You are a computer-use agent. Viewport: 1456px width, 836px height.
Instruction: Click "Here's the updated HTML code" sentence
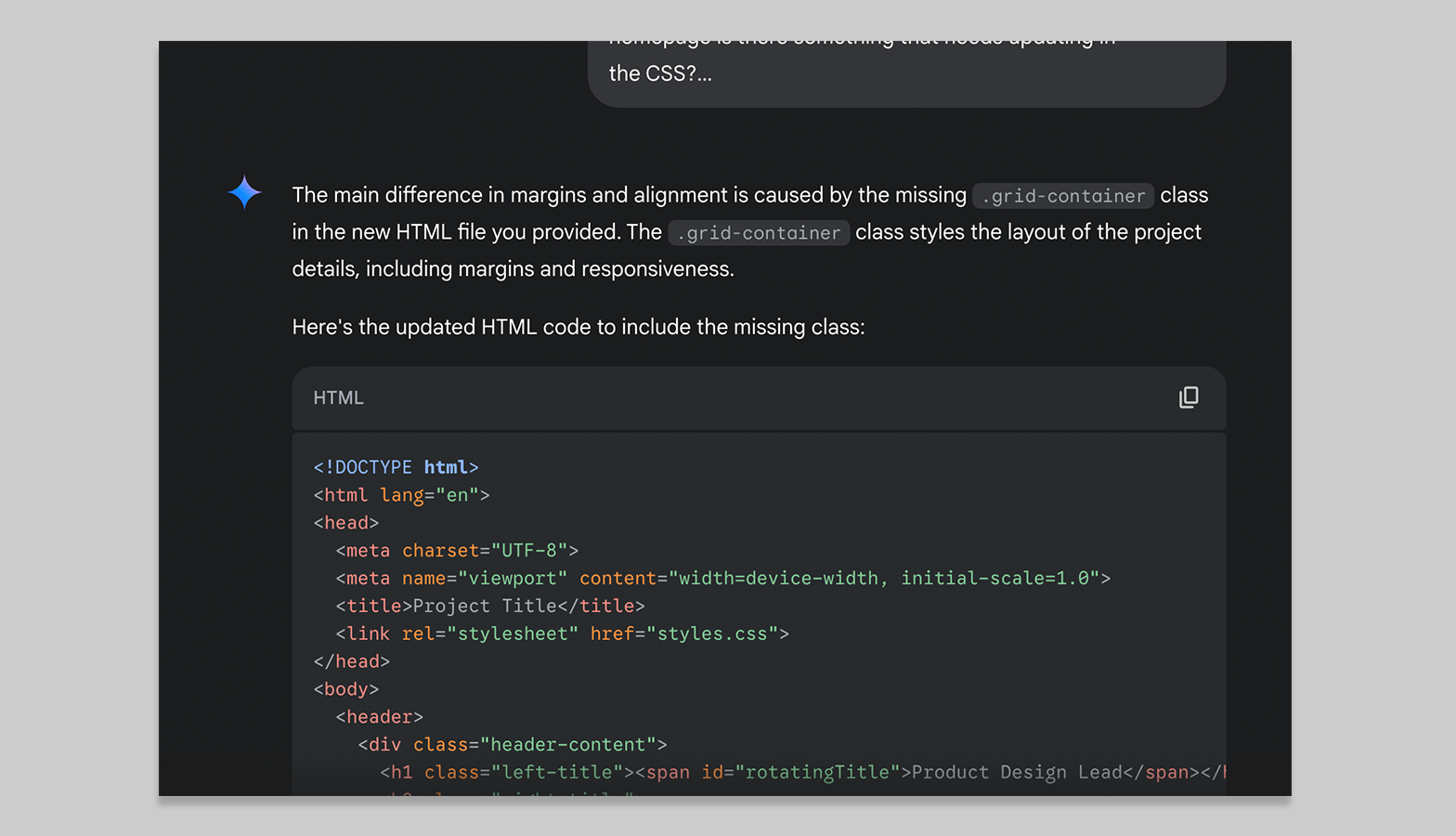(578, 327)
